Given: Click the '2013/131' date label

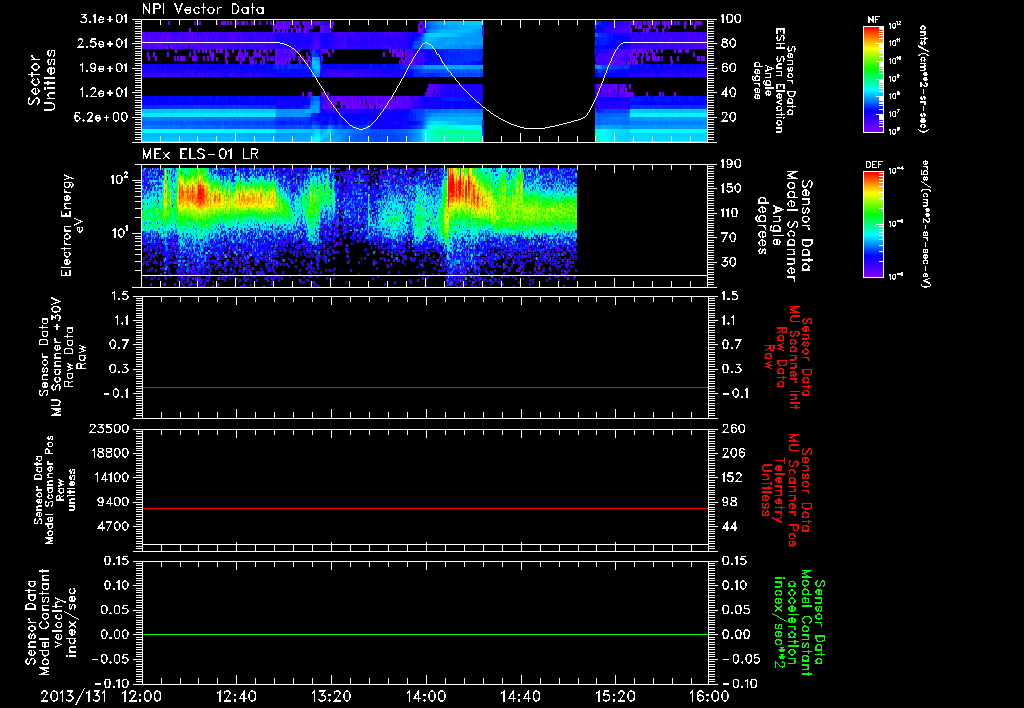Looking at the screenshot, I should pyautogui.click(x=73, y=696).
